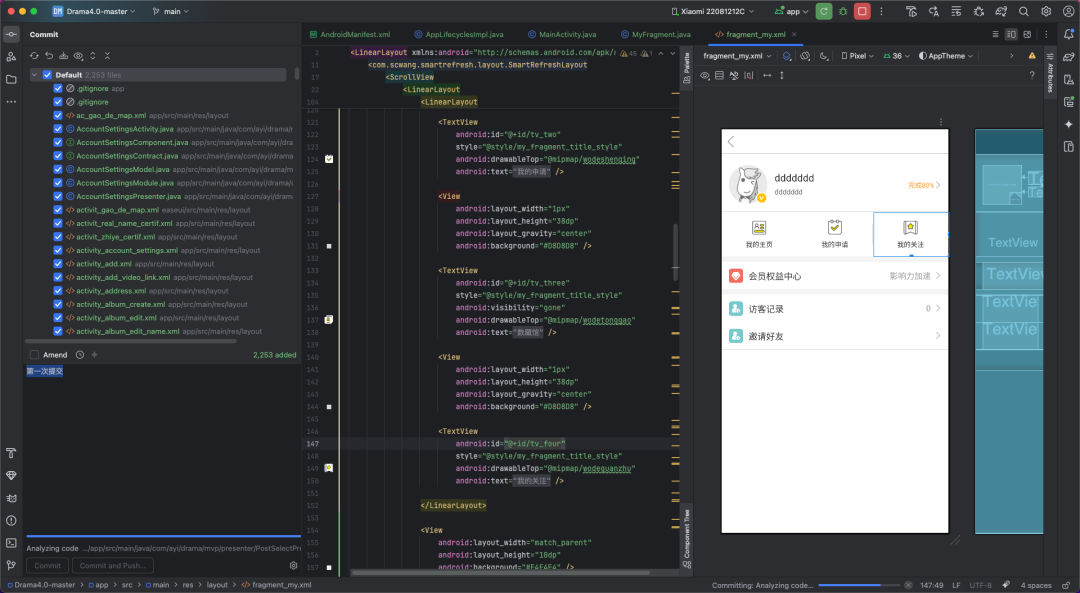Viewport: 1080px width, 593px height.
Task: Uncheck the Default changelist checkbox
Action: (x=47, y=75)
